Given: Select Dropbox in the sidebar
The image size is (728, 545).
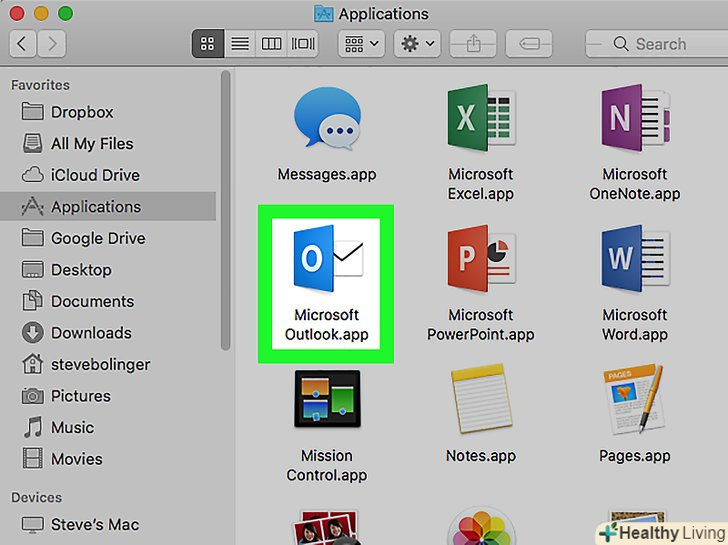Looking at the screenshot, I should pos(82,112).
